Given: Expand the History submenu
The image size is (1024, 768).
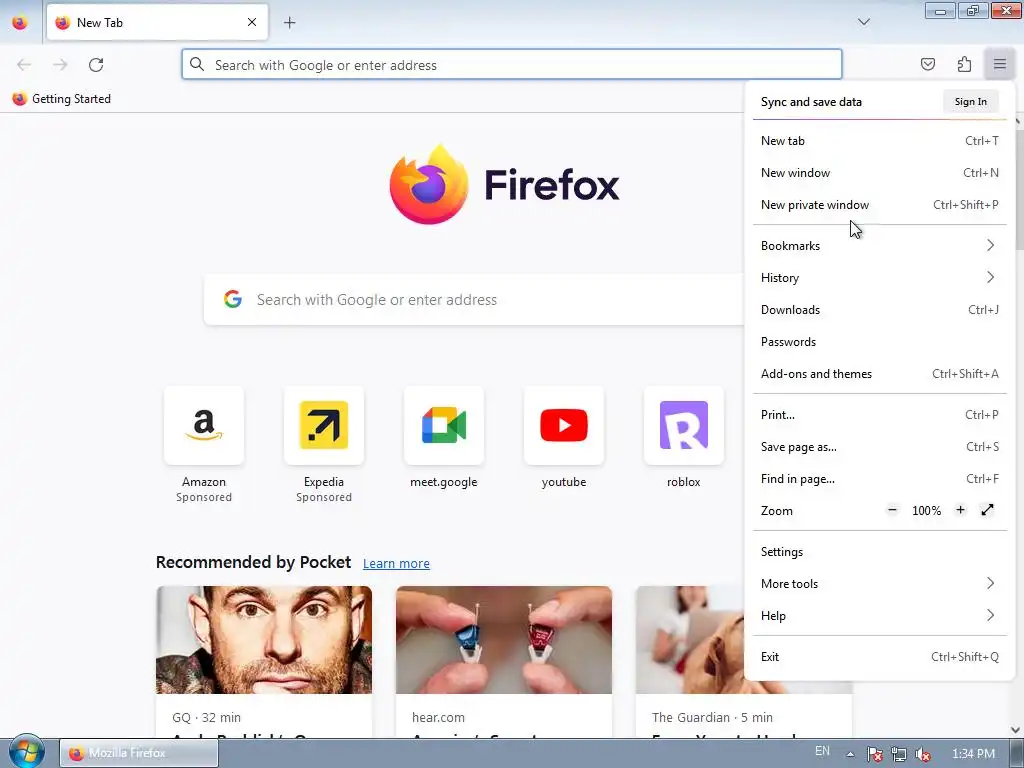Looking at the screenshot, I should (x=880, y=278).
